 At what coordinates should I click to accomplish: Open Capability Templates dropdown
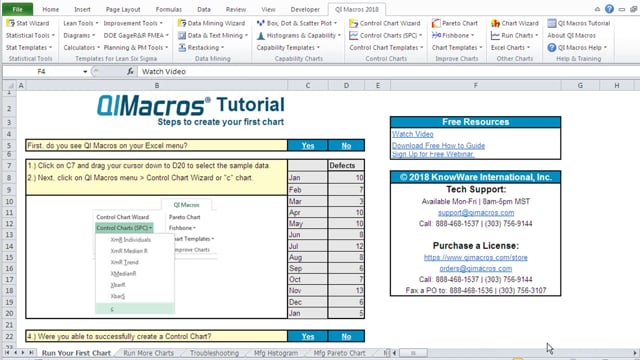(288, 48)
